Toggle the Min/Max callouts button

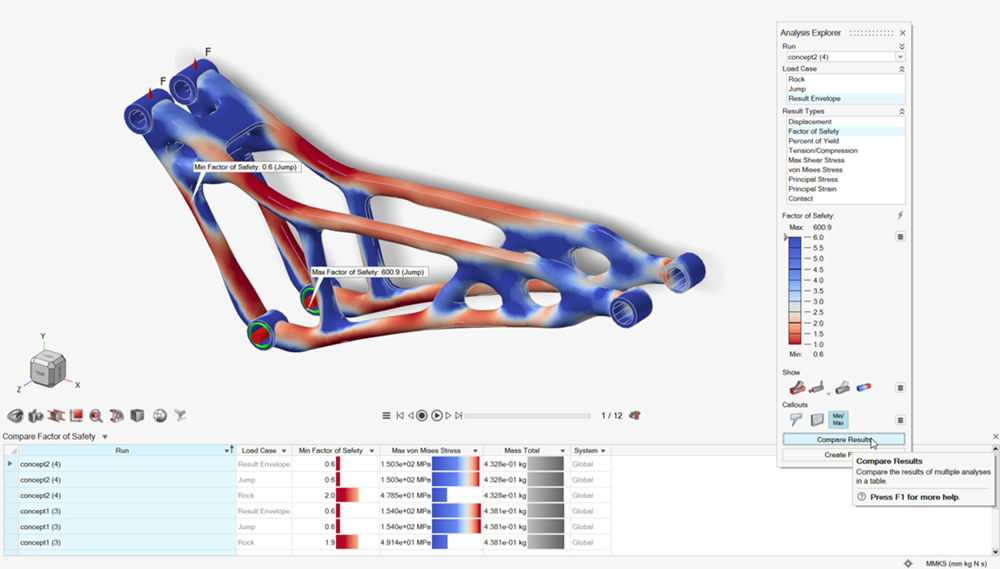[839, 420]
